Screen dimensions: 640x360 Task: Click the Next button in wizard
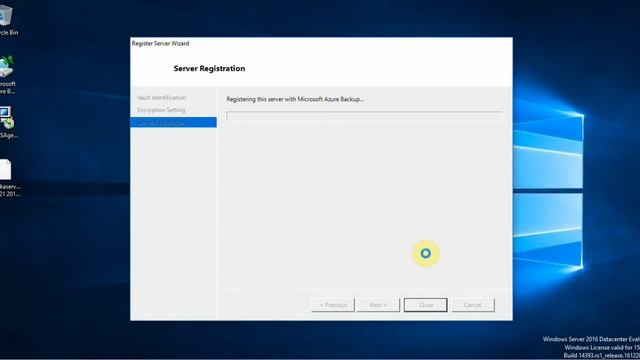coord(378,305)
